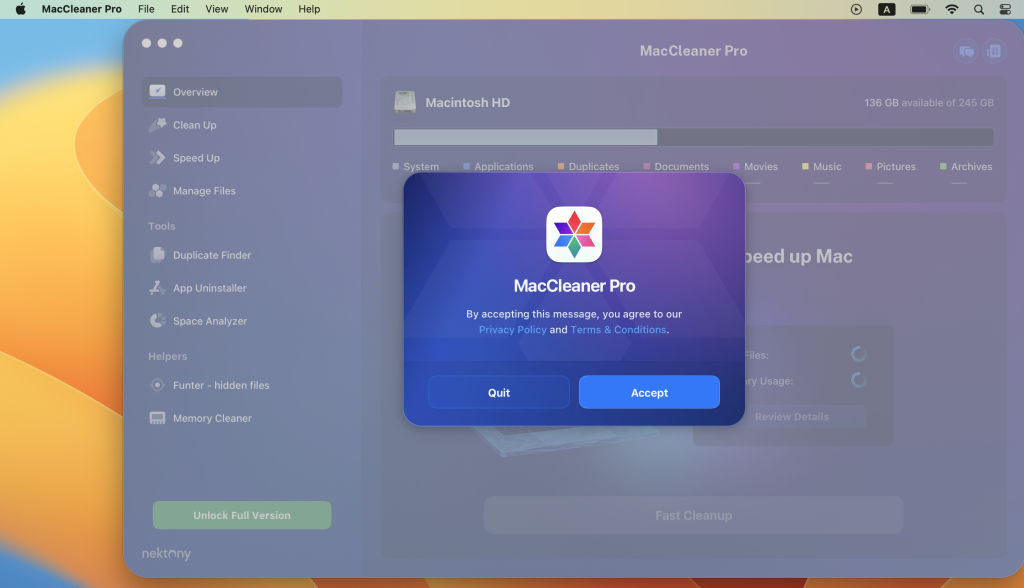Open the Privacy Policy link

(x=513, y=330)
